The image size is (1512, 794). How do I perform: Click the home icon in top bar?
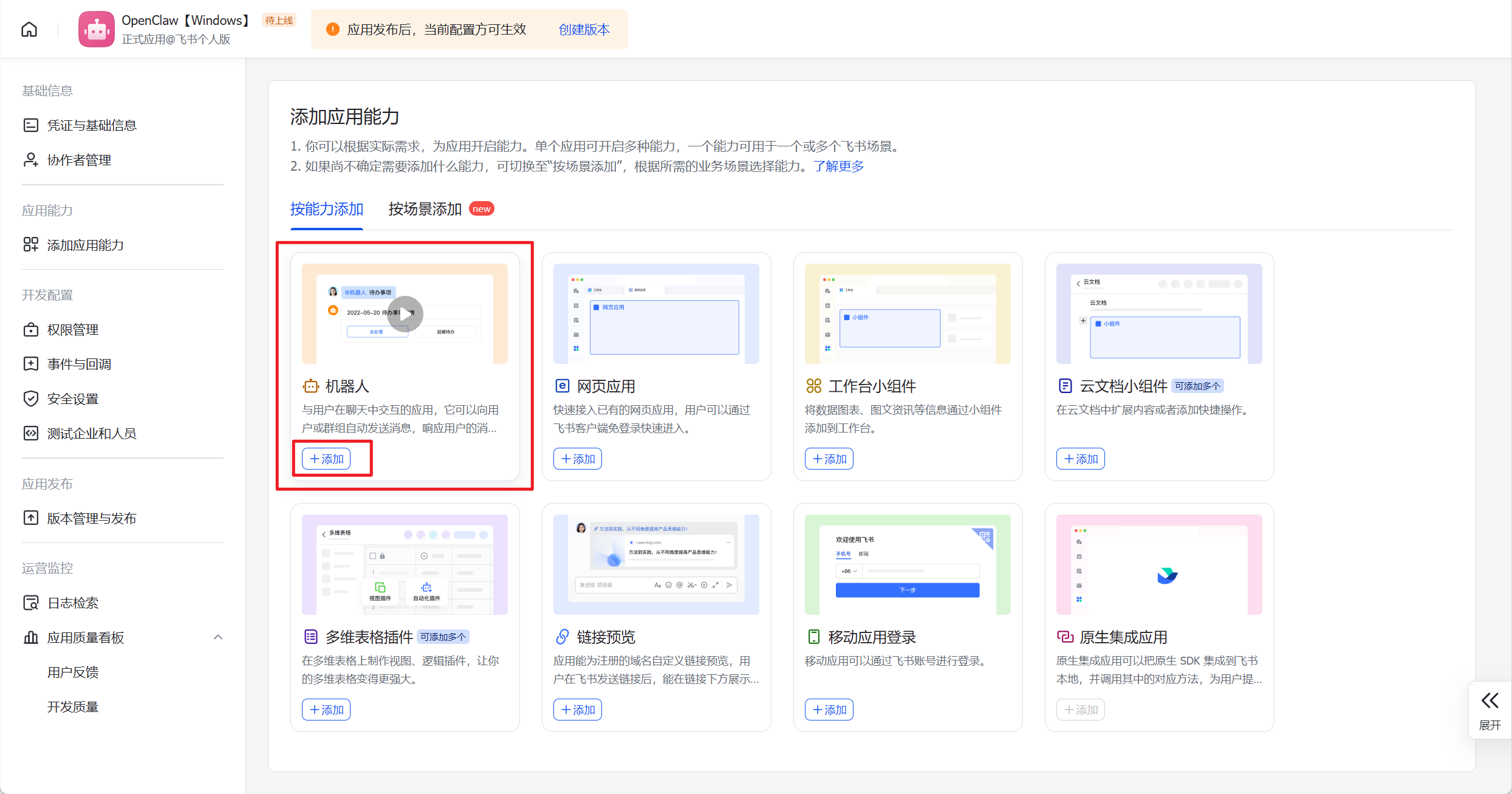[x=29, y=29]
